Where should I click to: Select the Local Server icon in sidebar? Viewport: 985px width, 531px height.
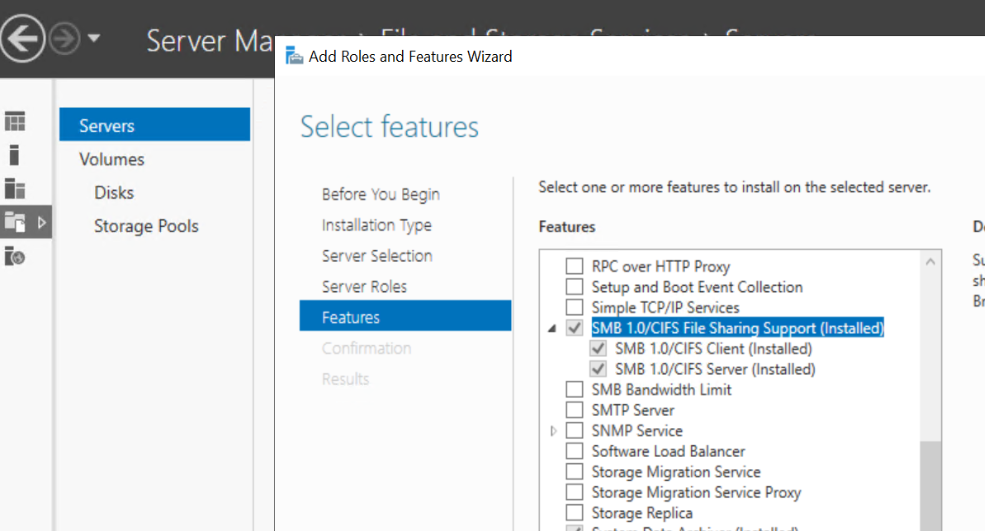14,155
